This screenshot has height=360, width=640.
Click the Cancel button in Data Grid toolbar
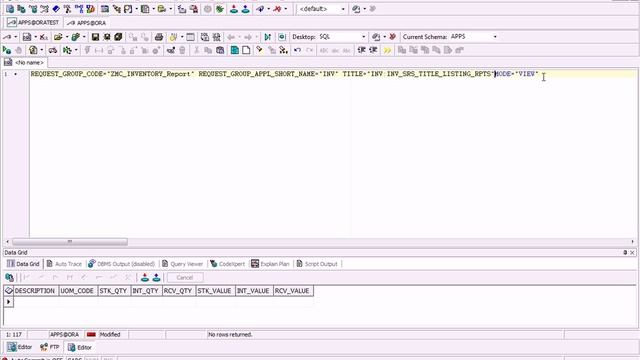tap(184, 278)
